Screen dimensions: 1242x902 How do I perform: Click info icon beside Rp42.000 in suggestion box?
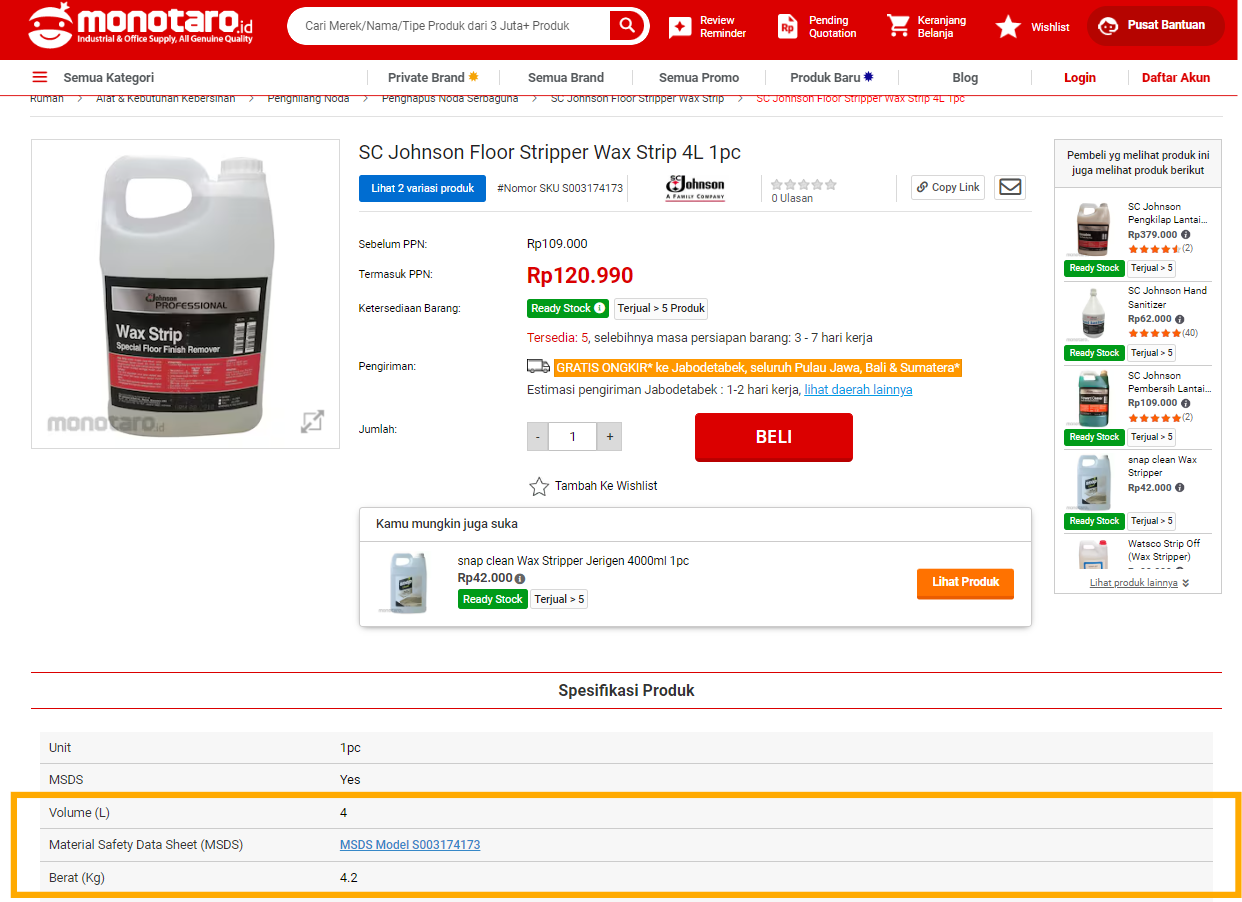point(520,579)
